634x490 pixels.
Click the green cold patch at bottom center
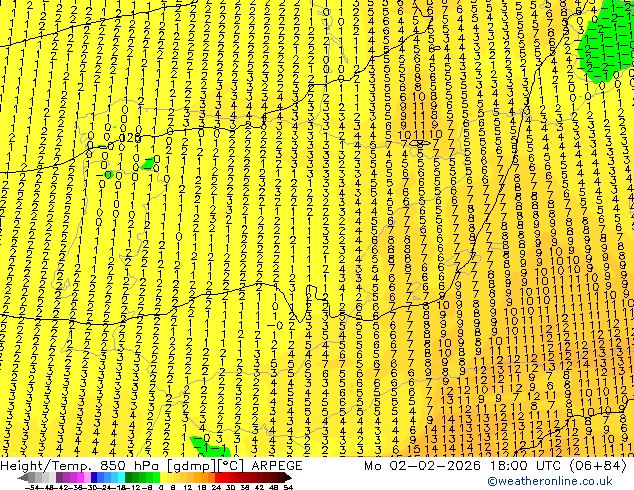tap(210, 447)
